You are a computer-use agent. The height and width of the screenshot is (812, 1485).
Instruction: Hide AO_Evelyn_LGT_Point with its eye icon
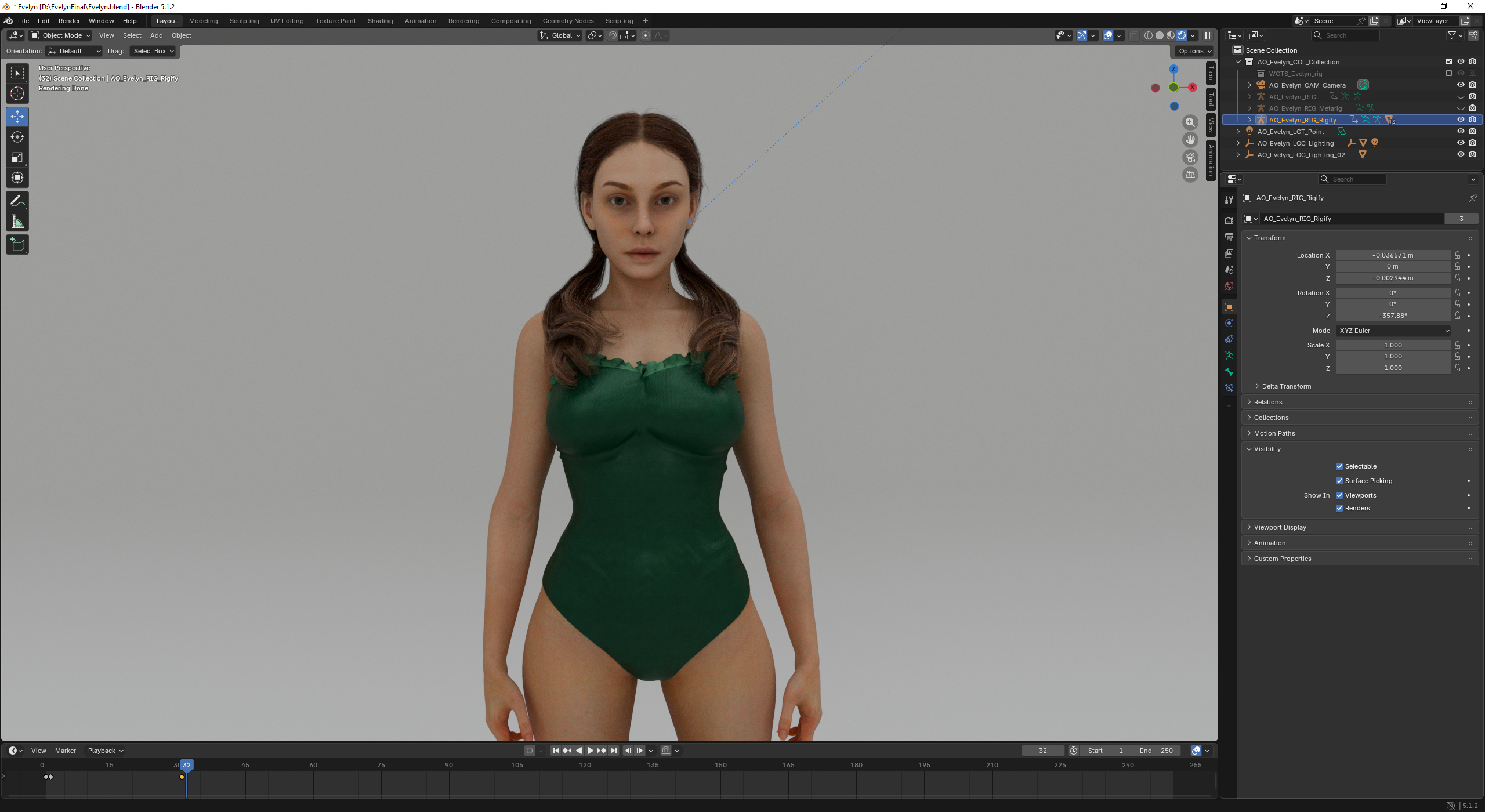point(1461,131)
